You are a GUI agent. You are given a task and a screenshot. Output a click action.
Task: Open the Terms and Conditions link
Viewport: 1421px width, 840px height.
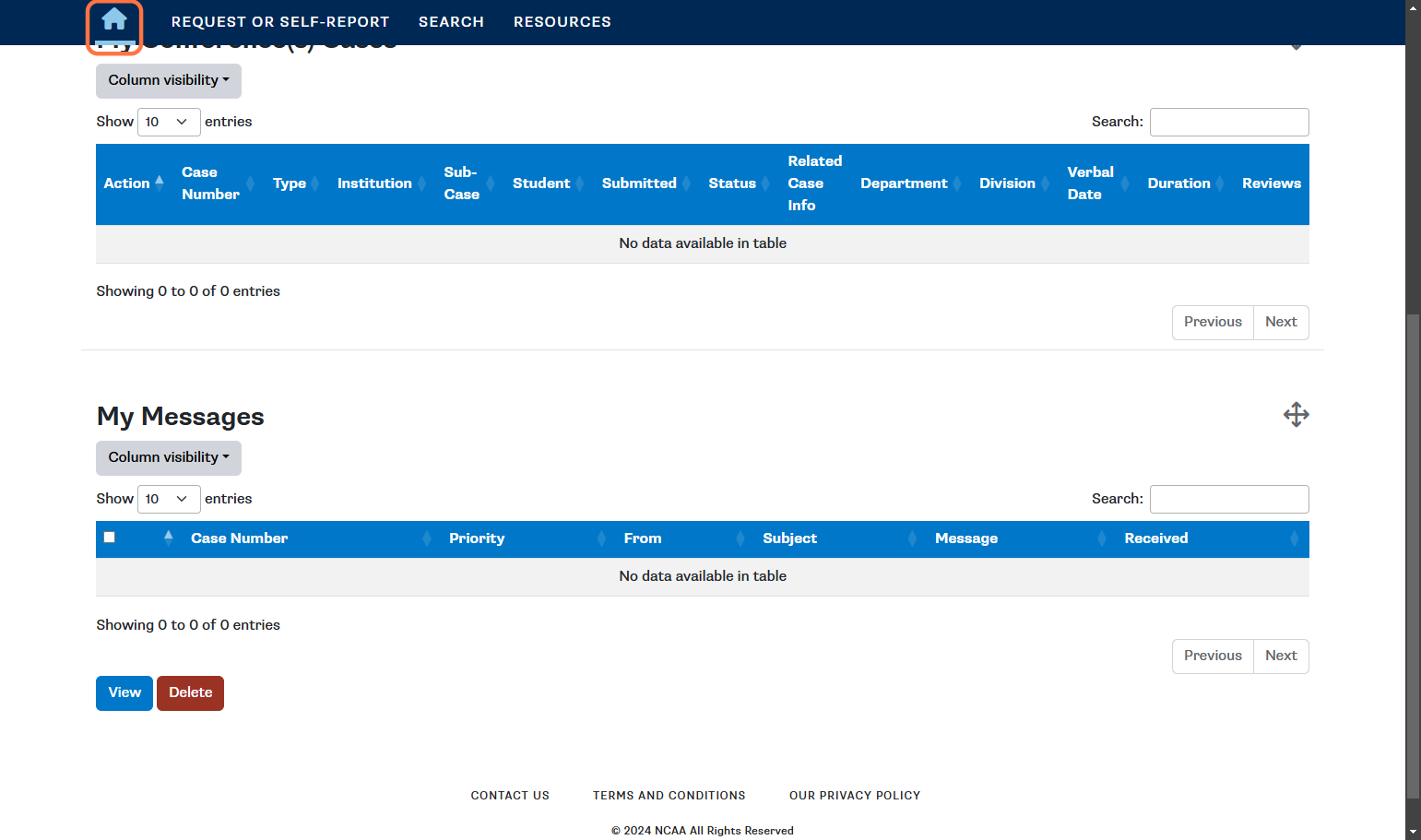(x=669, y=796)
